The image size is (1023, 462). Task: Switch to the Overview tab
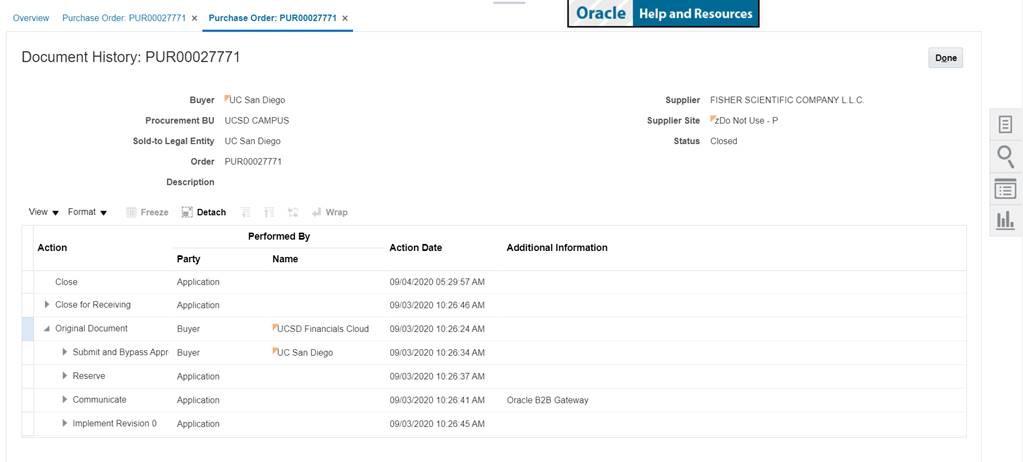point(31,18)
